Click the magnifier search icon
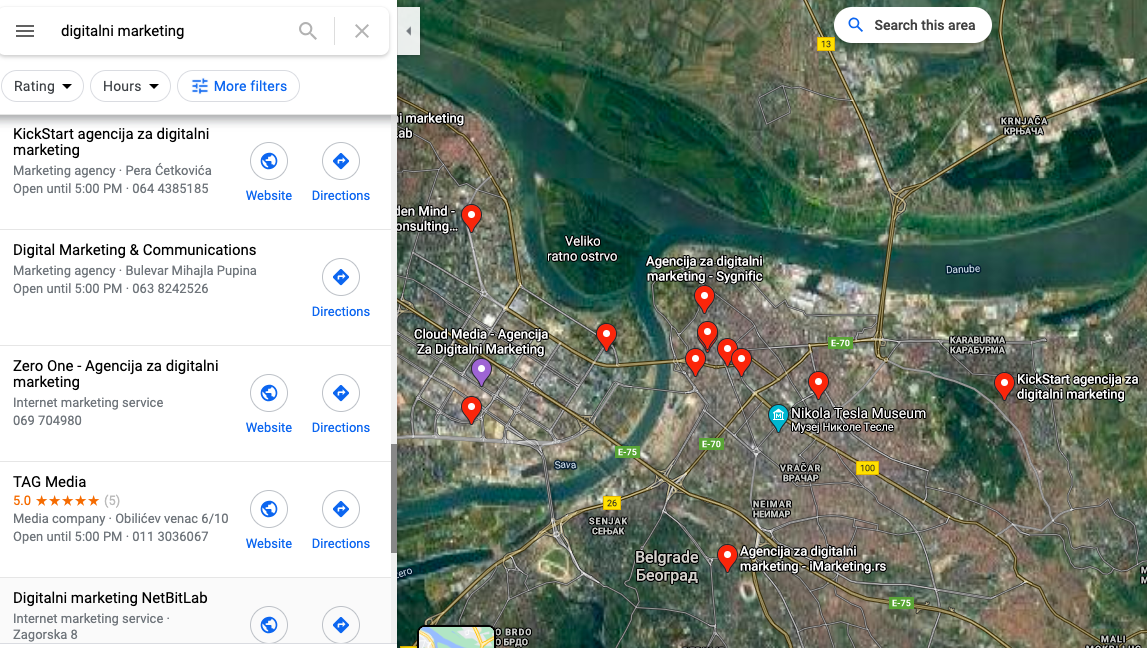1147x648 pixels. click(x=308, y=31)
